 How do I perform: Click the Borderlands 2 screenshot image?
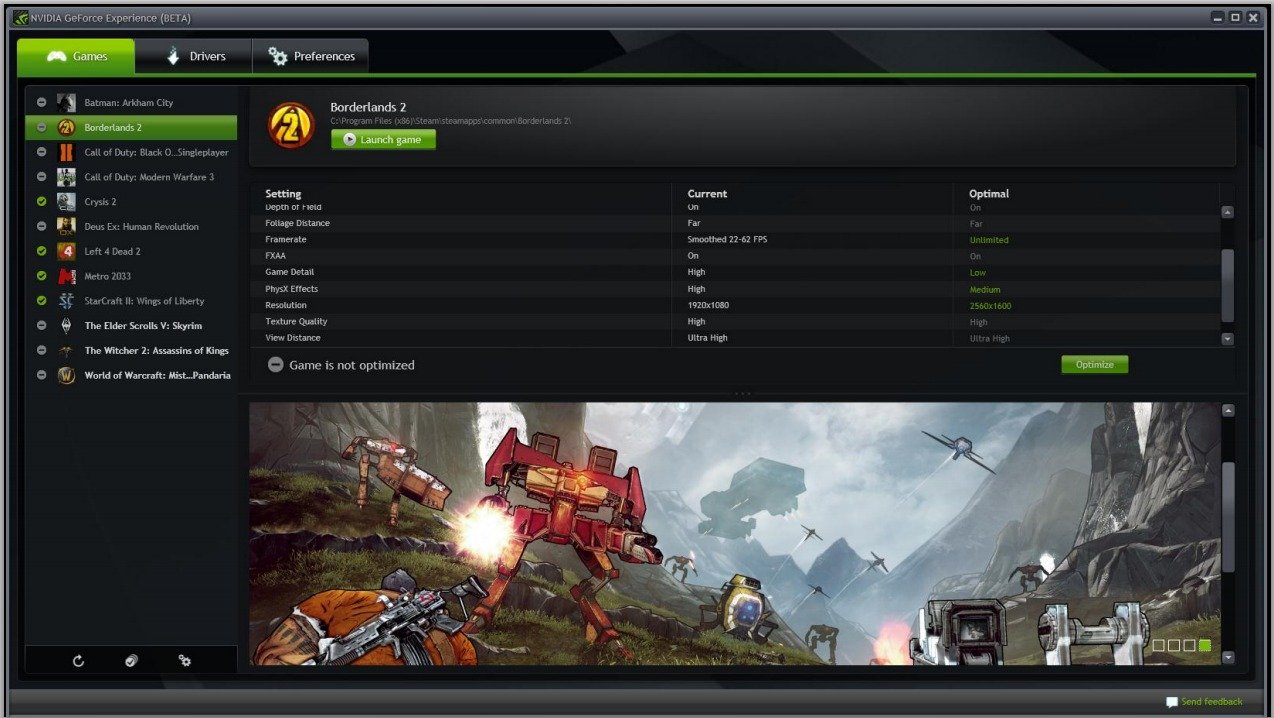click(x=734, y=534)
